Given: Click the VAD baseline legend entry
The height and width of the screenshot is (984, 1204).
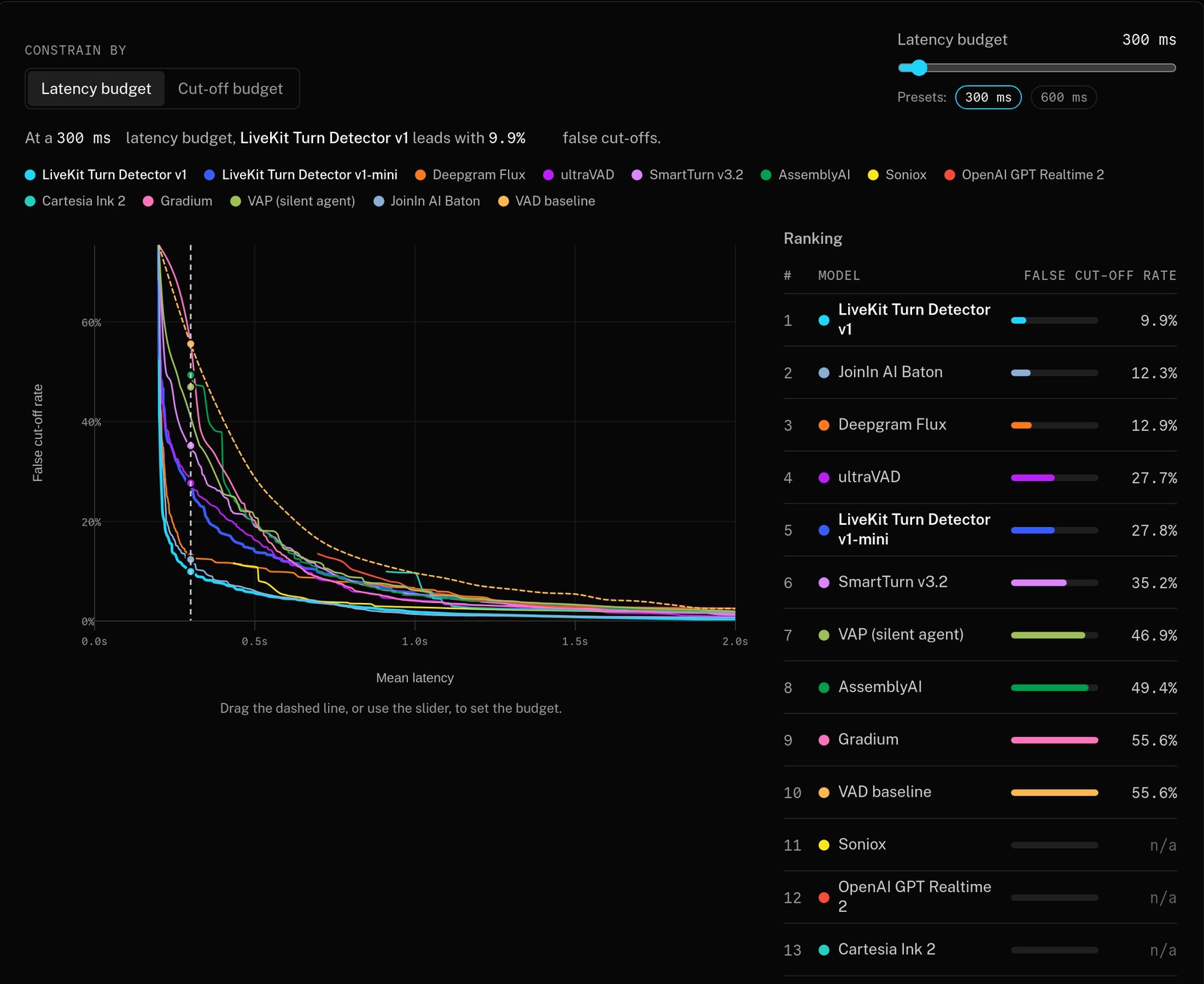Looking at the screenshot, I should 547,201.
